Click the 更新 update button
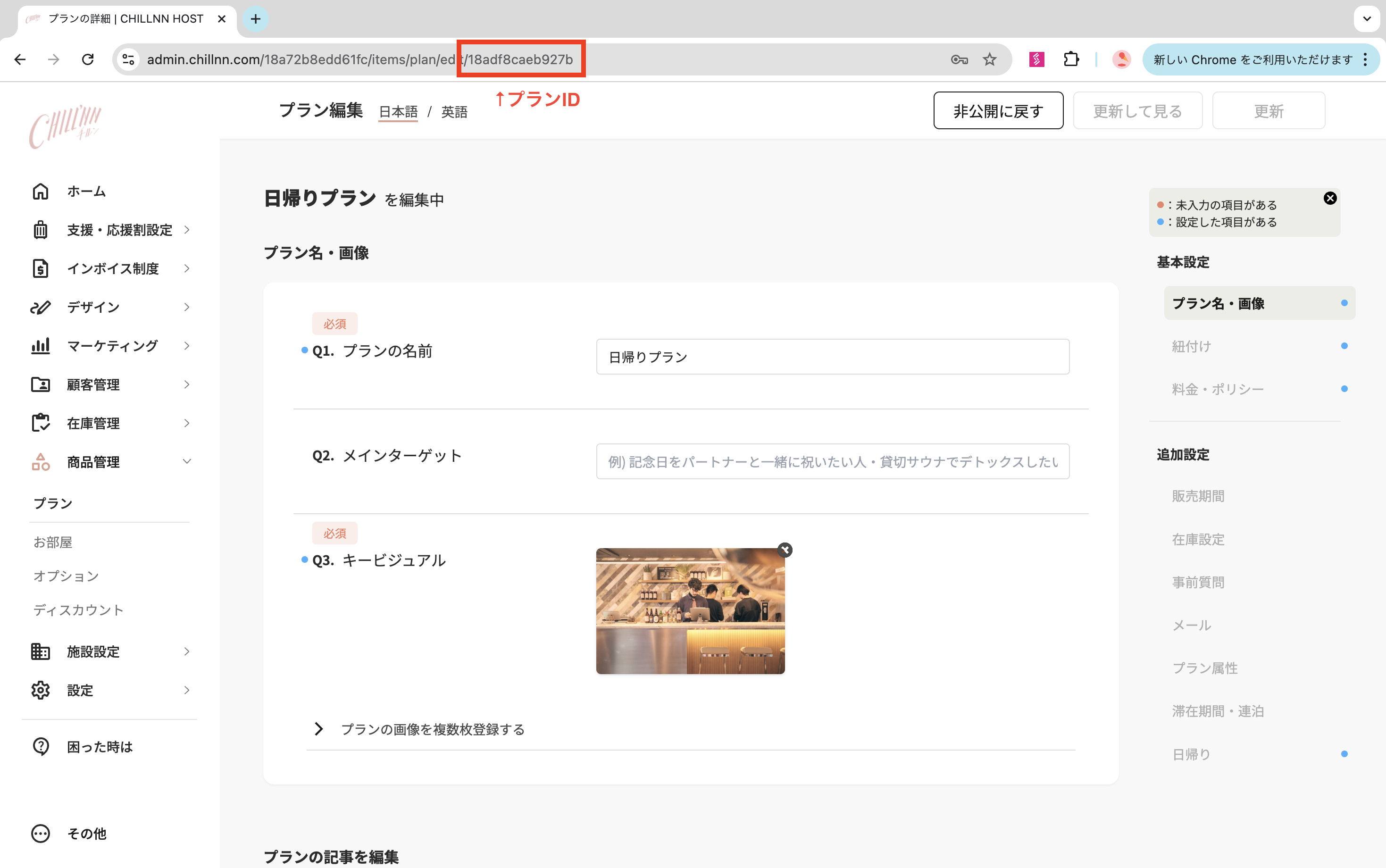This screenshot has height=868, width=1386. point(1269,110)
